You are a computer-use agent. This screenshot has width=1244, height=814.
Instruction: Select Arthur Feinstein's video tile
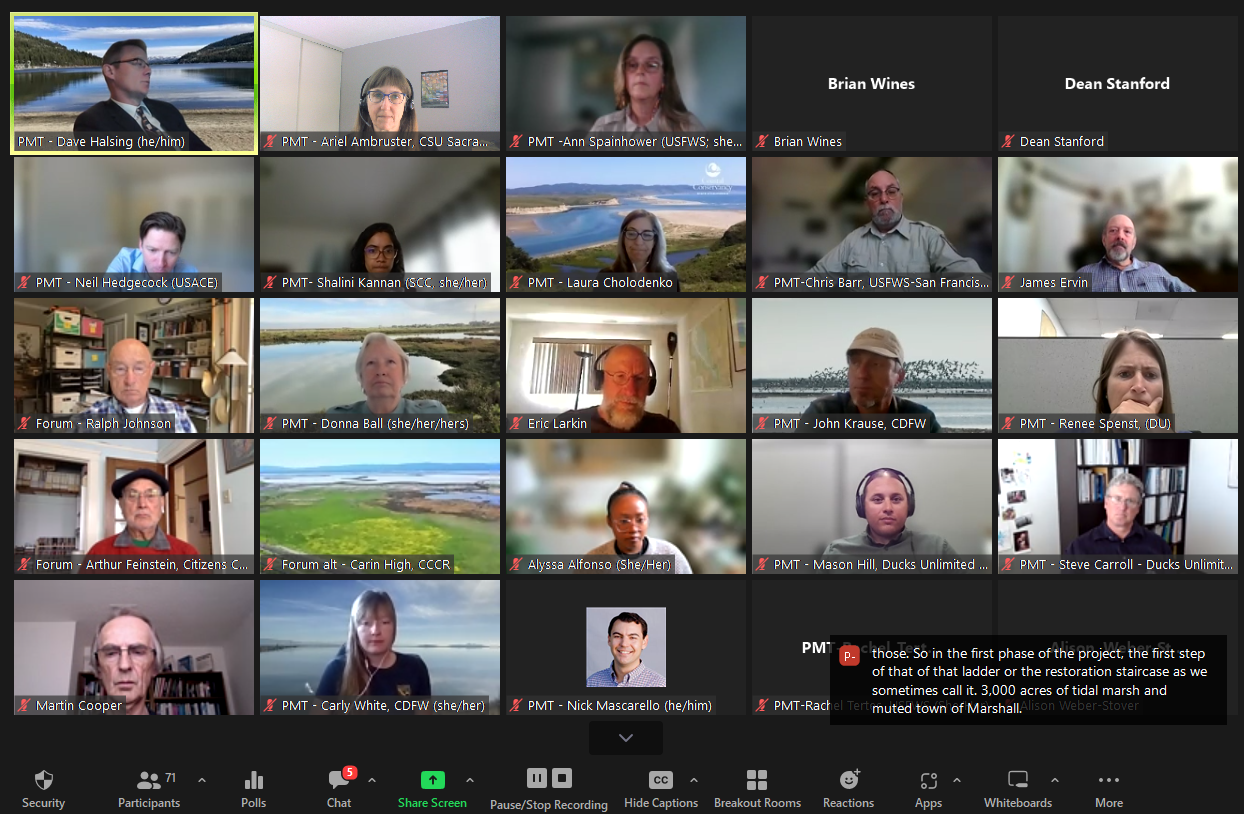134,507
